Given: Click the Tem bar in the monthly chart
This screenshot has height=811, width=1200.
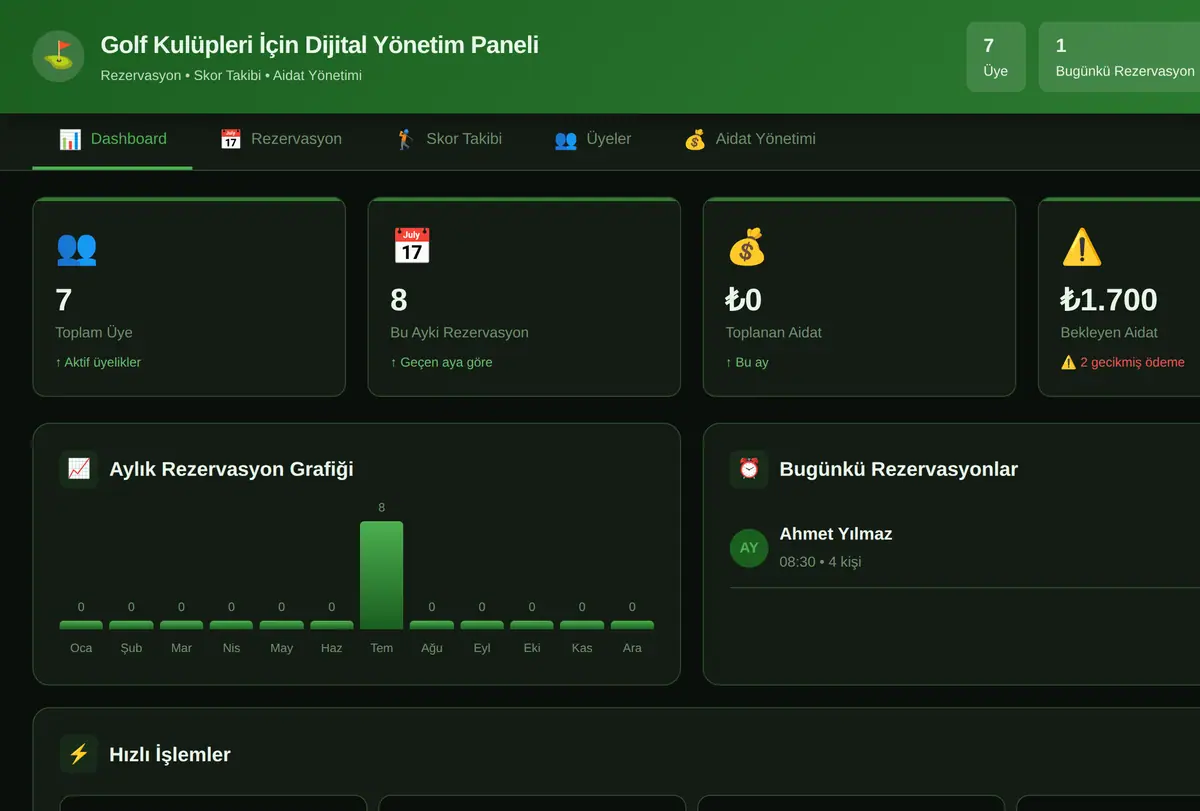Looking at the screenshot, I should pos(381,575).
